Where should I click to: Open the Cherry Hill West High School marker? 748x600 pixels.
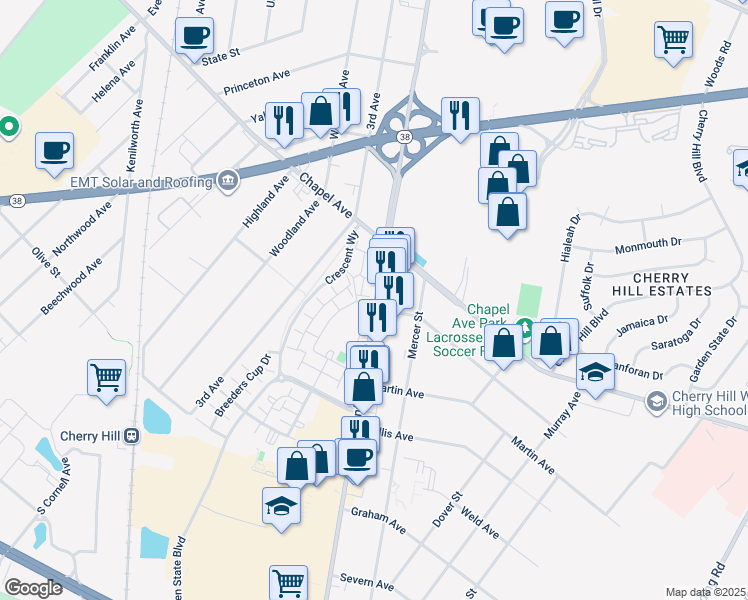pyautogui.click(x=656, y=402)
